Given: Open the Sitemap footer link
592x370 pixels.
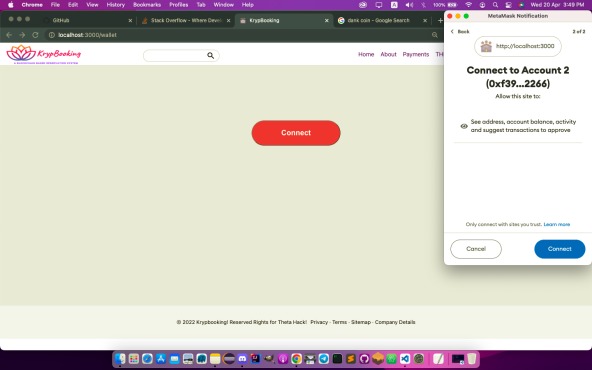Looking at the screenshot, I should coord(361,322).
